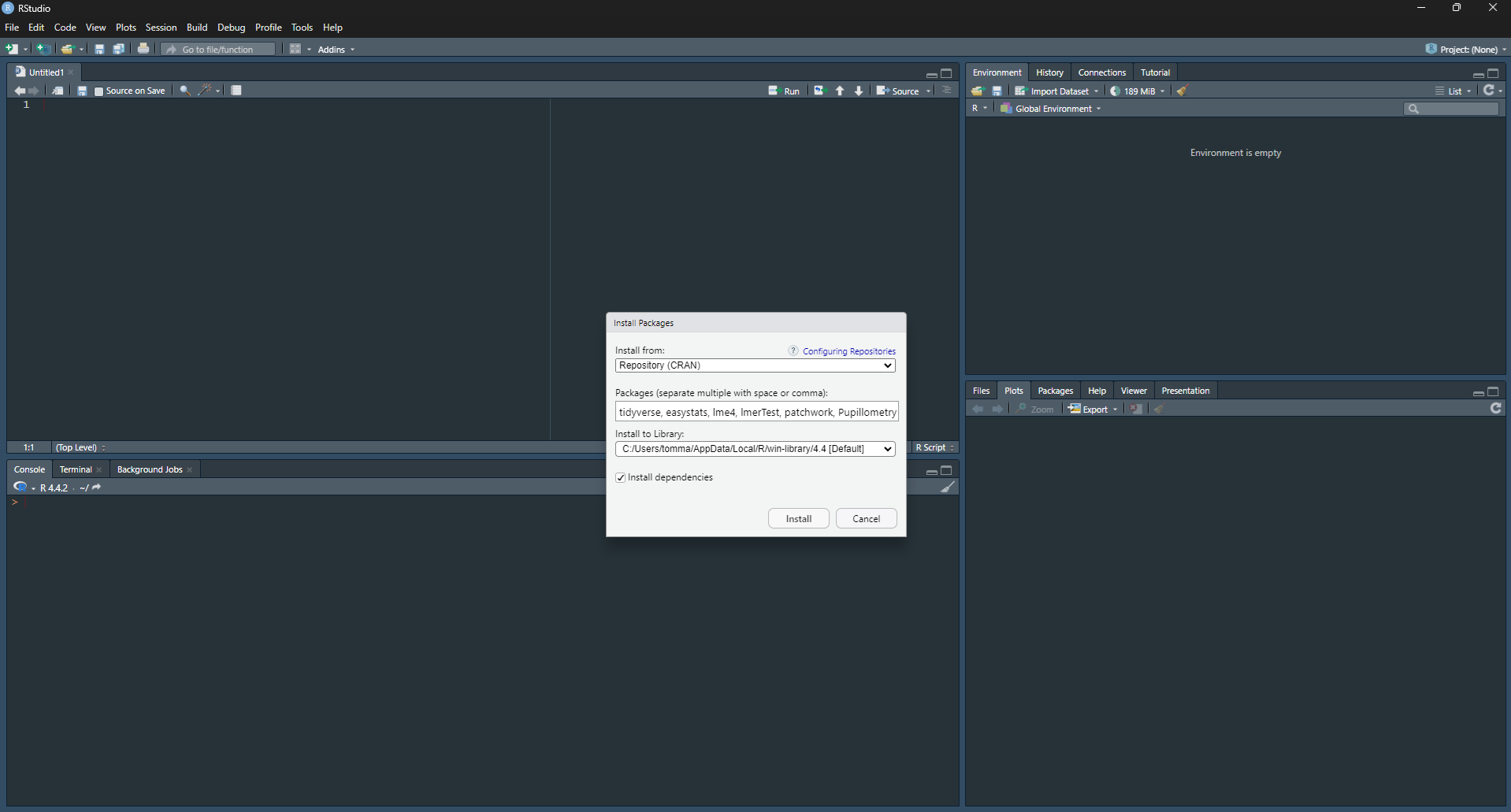Click the print icon in main toolbar
Image resolution: width=1511 pixels, height=812 pixels.
[143, 49]
